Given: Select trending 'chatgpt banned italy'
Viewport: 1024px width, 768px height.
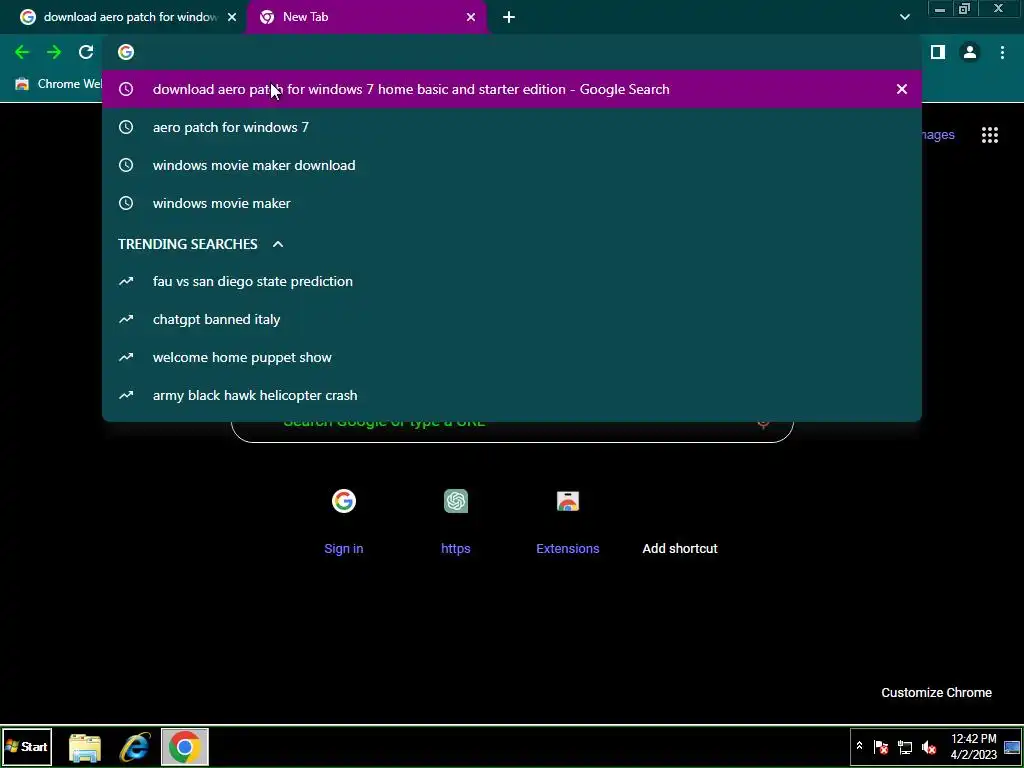Looking at the screenshot, I should pyautogui.click(x=511, y=319).
